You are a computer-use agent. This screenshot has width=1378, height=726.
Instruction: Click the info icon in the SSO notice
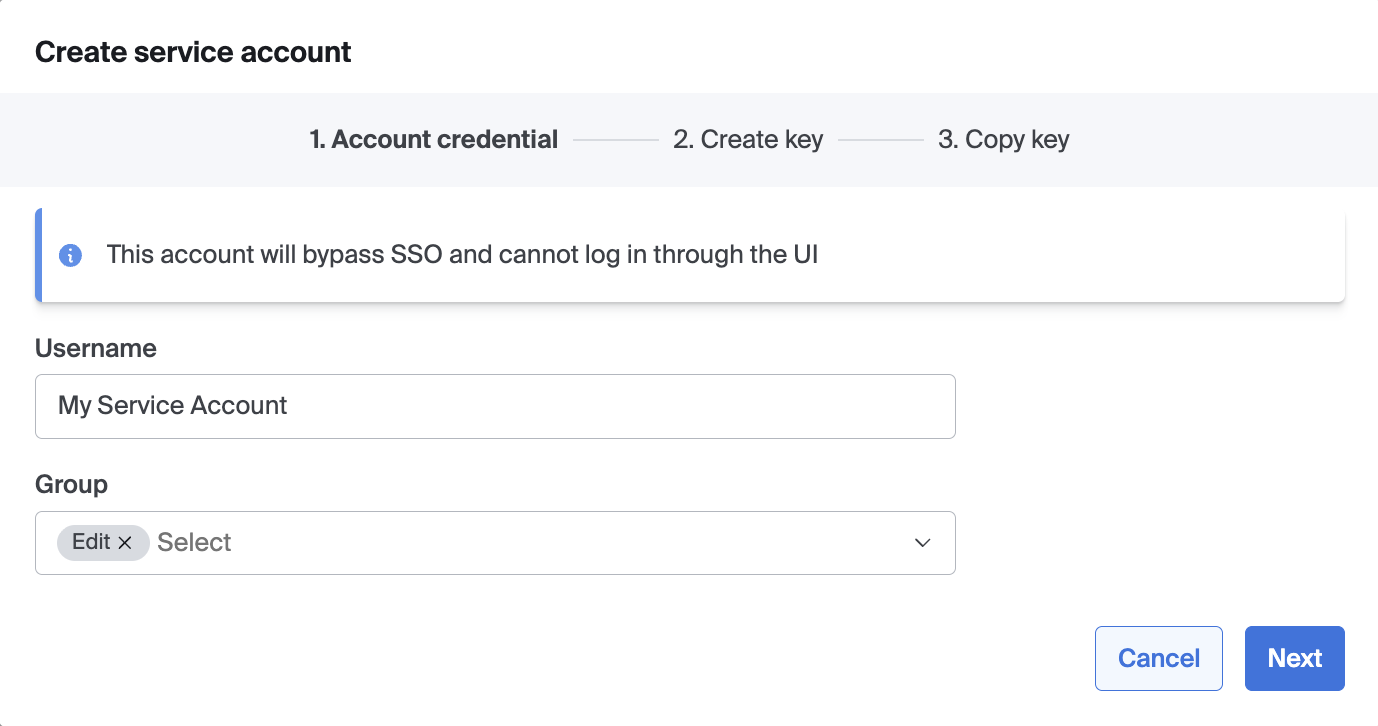click(70, 255)
